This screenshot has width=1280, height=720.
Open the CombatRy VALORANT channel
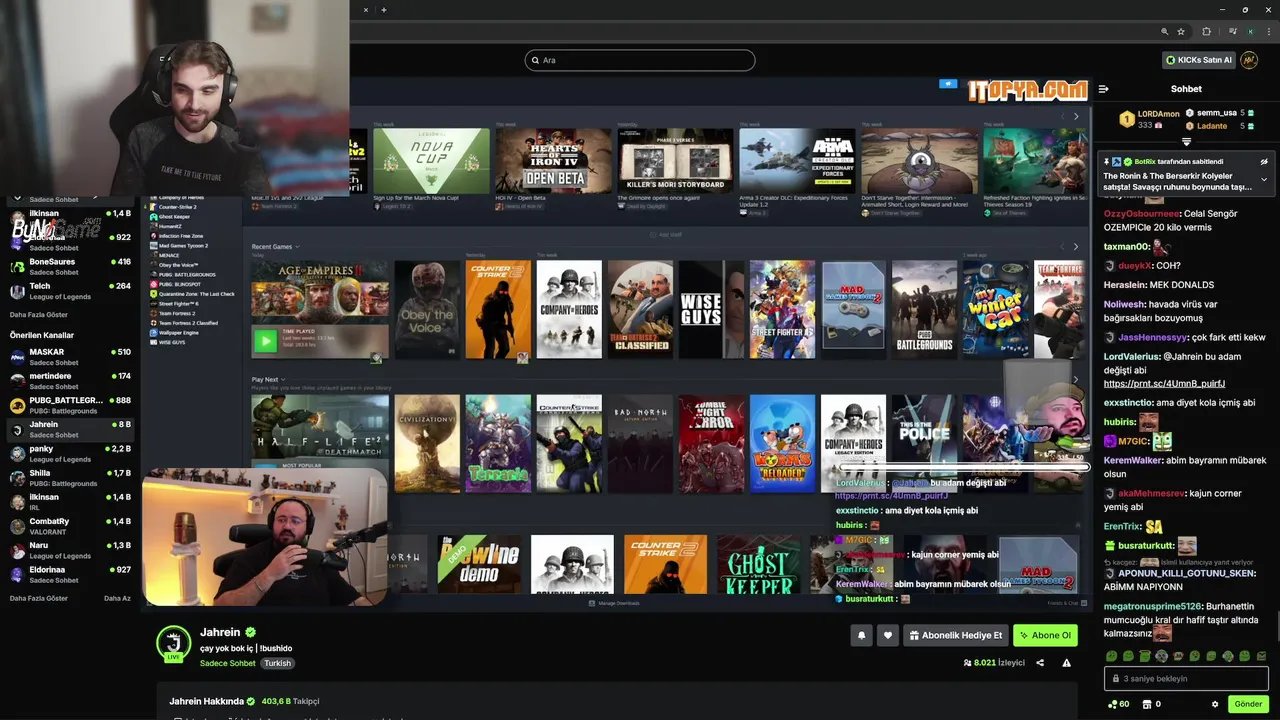[70, 526]
